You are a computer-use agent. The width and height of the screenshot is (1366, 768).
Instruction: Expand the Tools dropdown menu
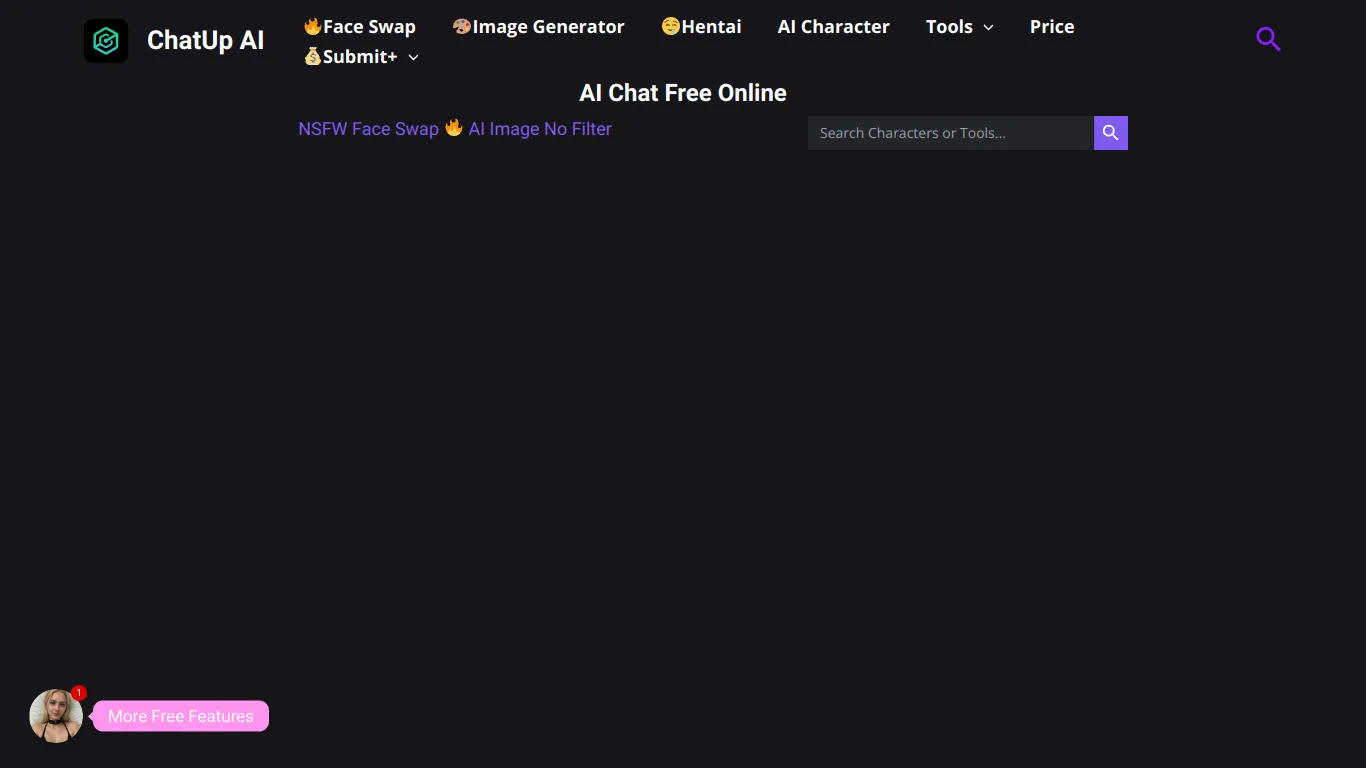959,27
